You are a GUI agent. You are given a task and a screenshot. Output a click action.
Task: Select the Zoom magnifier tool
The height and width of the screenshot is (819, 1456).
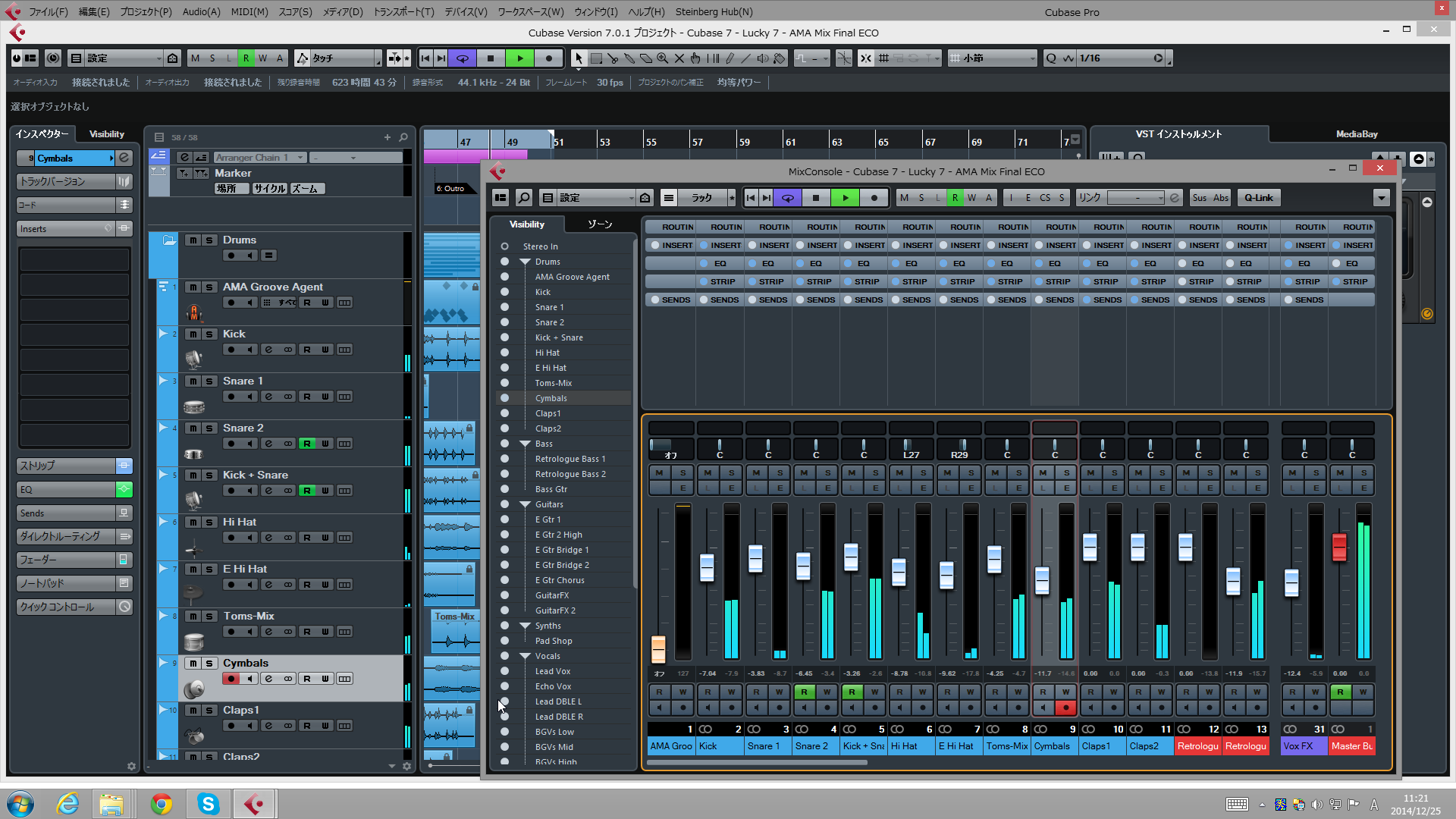663,58
